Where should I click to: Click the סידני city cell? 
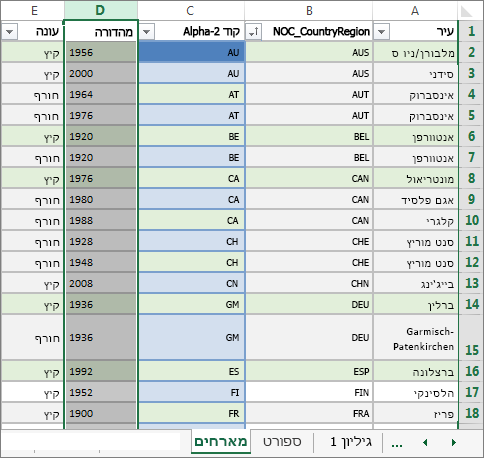[415, 73]
